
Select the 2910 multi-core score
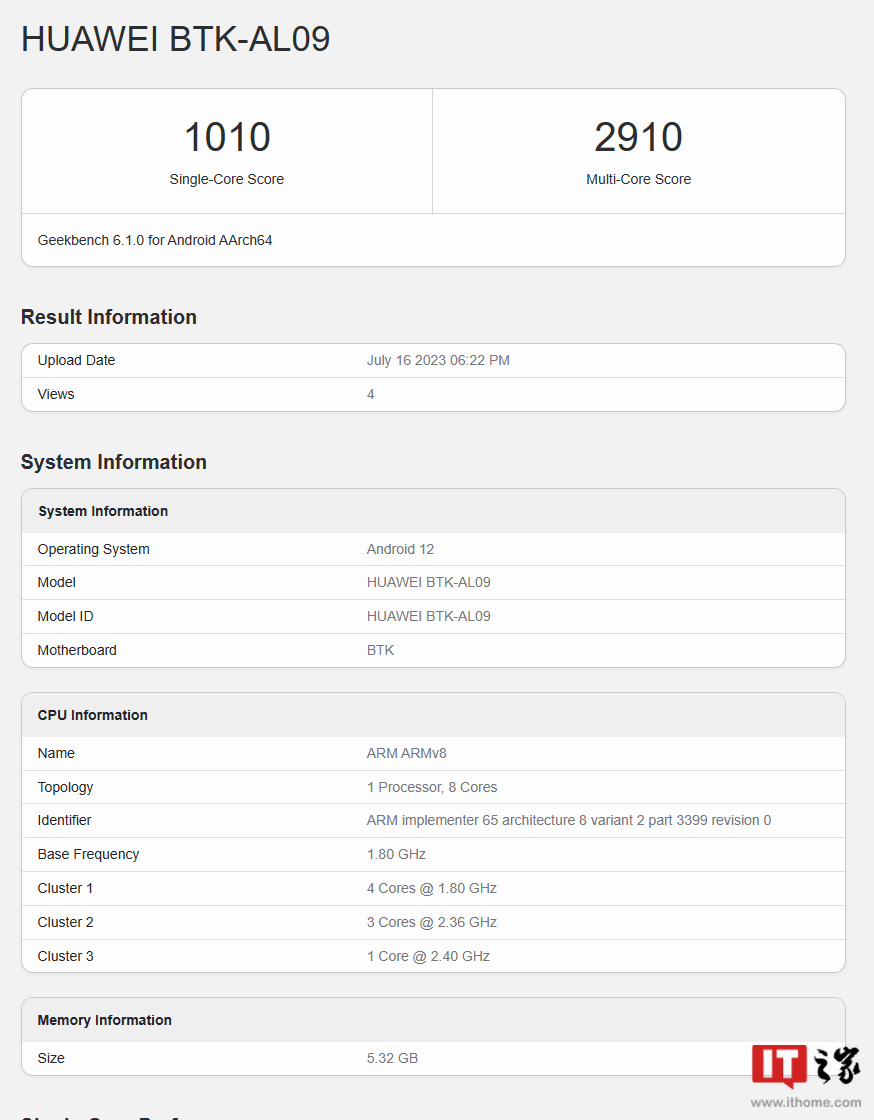(638, 137)
